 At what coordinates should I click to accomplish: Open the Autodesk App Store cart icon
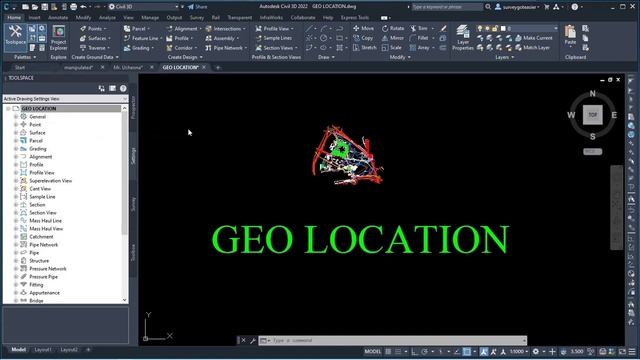tap(547, 7)
